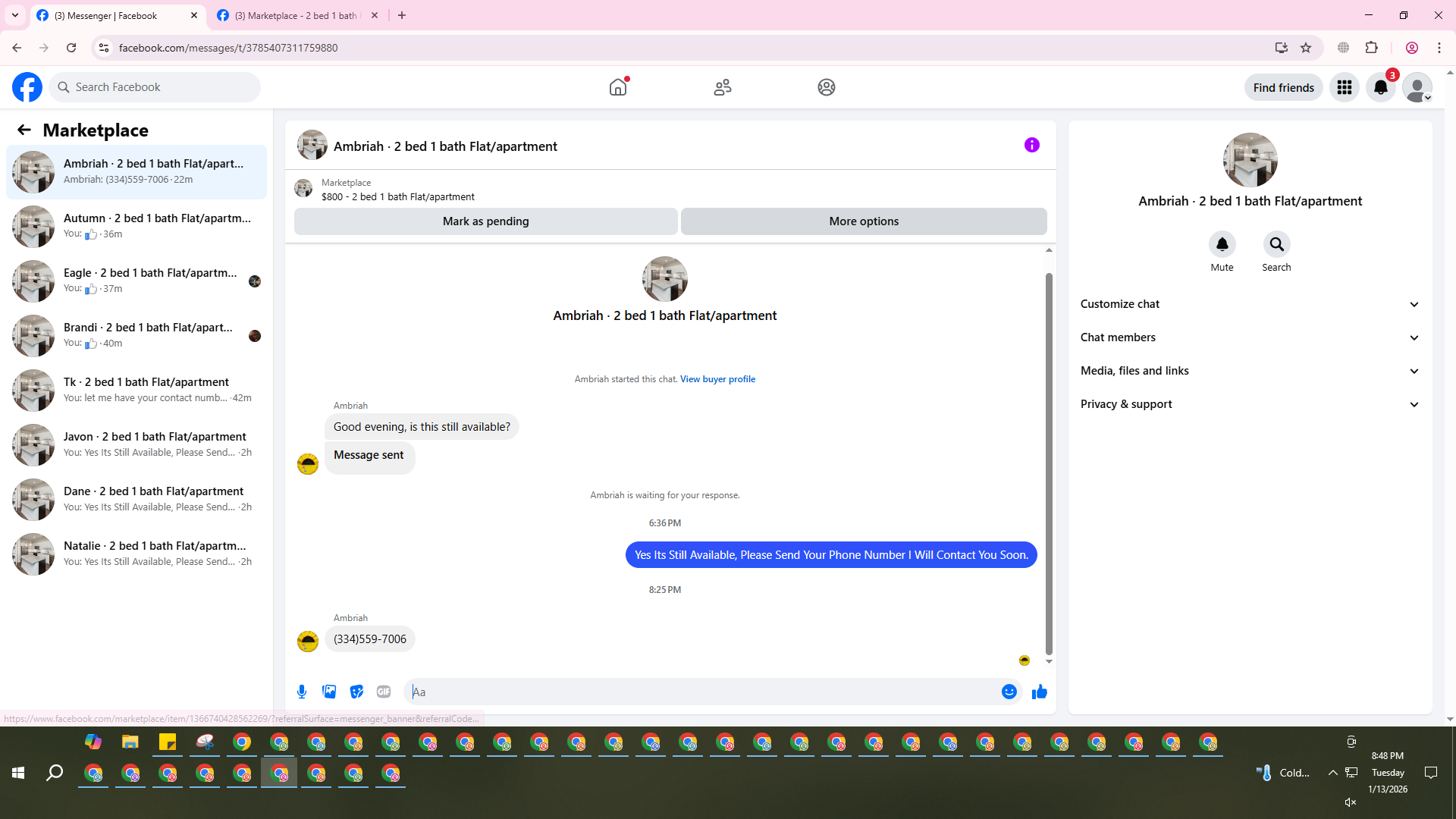Viewport: 1456px width, 819px height.
Task: Click the Mark as pending button
Action: tap(485, 221)
